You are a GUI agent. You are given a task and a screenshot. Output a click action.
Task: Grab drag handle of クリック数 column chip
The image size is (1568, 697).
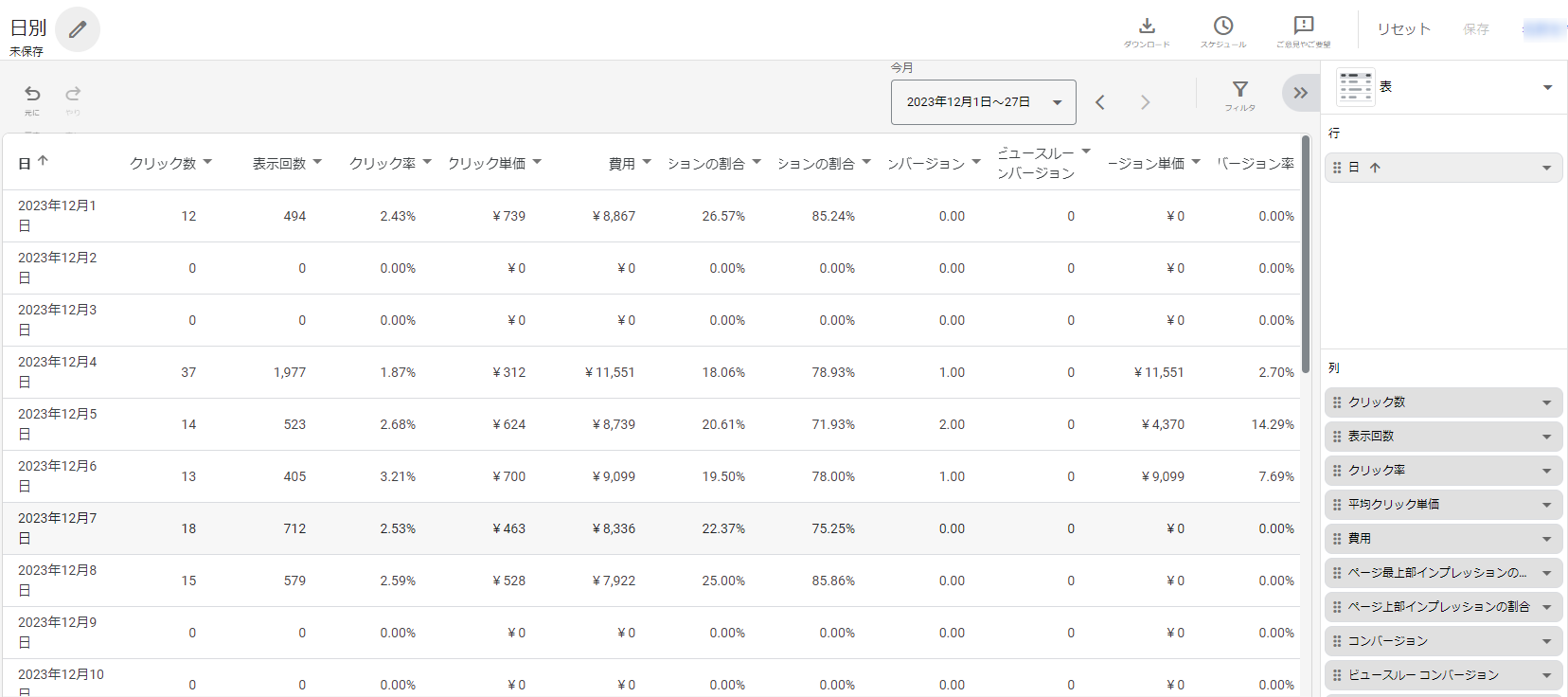[1337, 402]
